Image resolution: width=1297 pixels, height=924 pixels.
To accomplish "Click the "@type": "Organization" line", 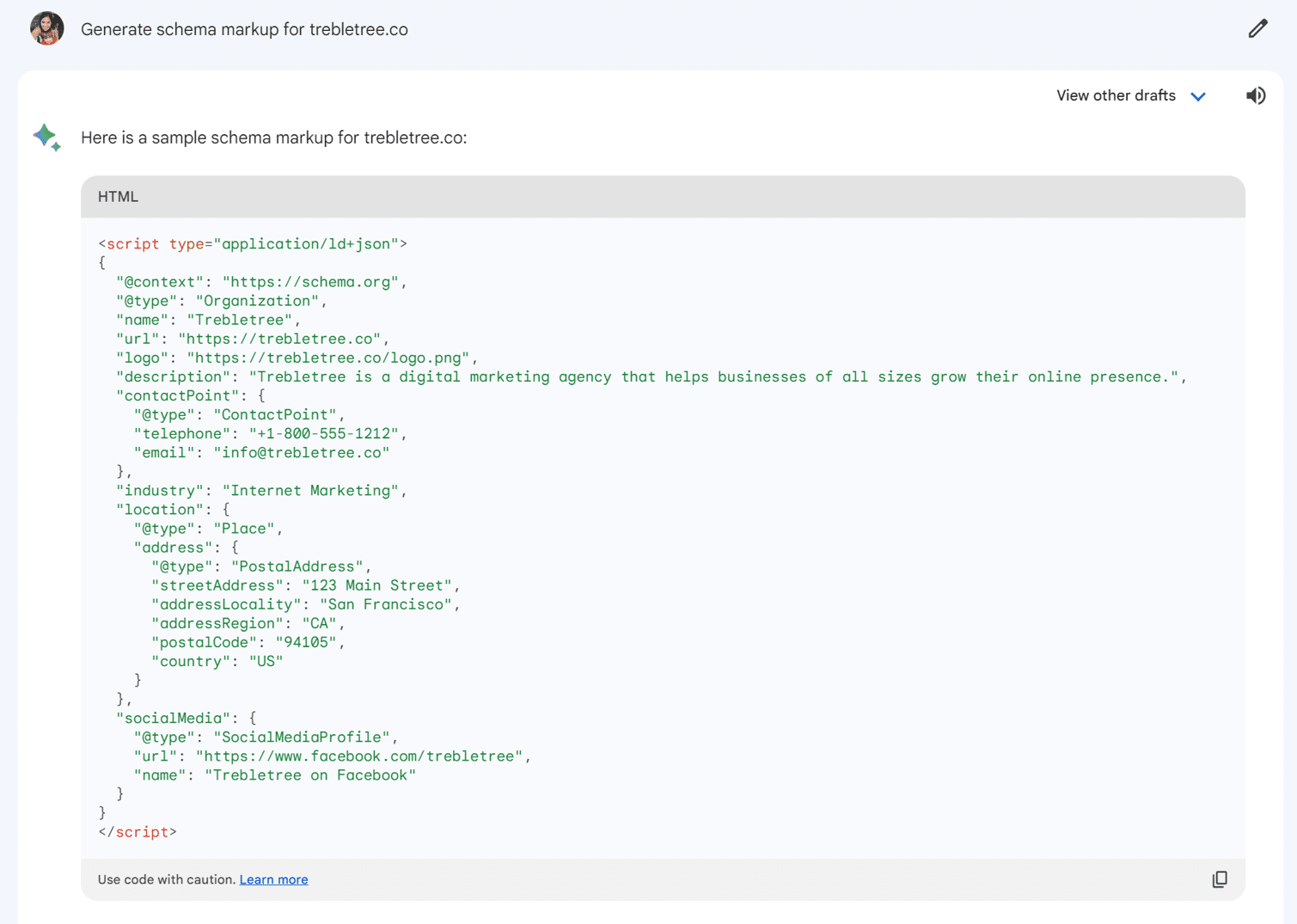I will (x=222, y=301).
